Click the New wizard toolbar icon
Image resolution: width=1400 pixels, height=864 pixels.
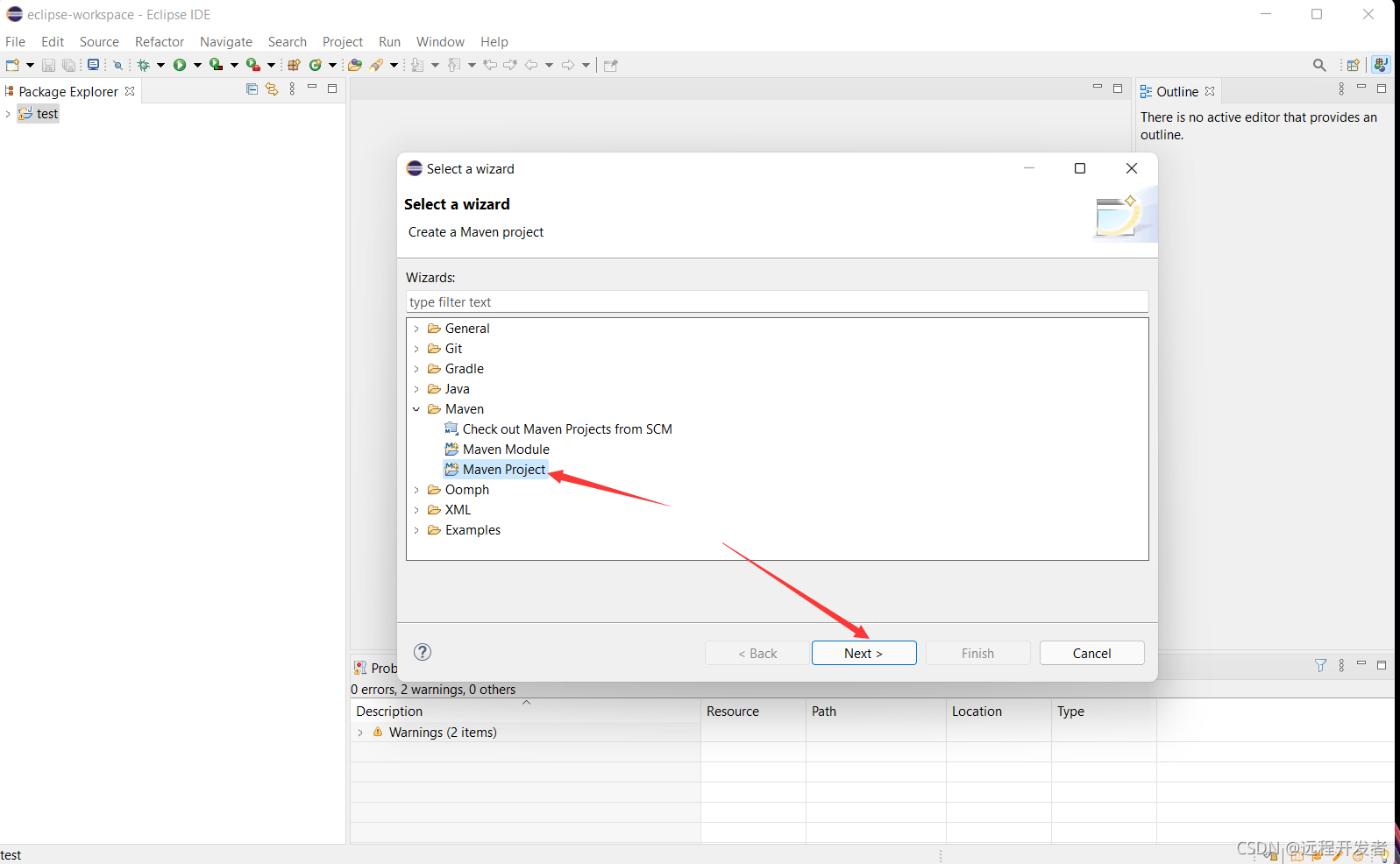[12, 65]
